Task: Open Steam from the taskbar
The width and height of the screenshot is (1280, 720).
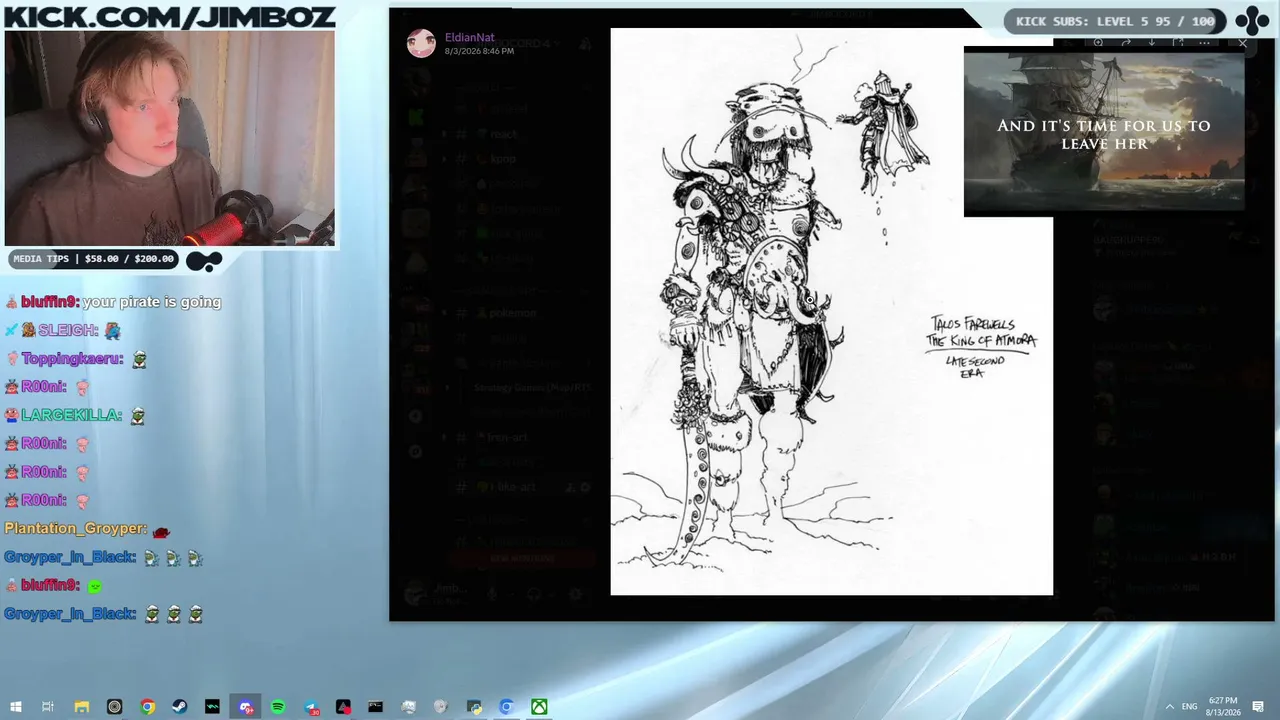Action: pyautogui.click(x=180, y=707)
